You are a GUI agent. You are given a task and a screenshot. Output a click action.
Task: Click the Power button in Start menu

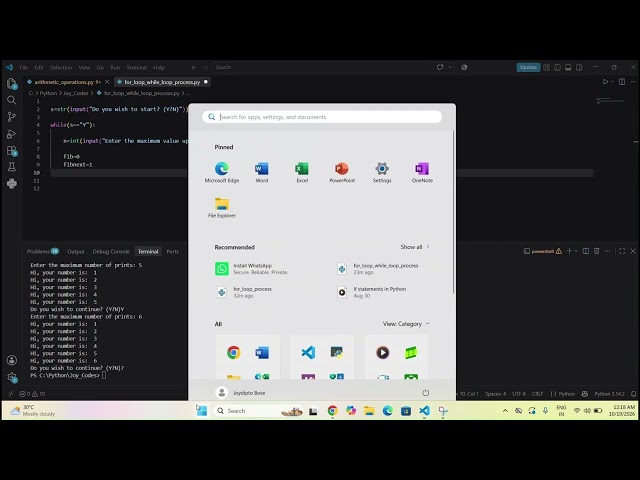point(426,393)
